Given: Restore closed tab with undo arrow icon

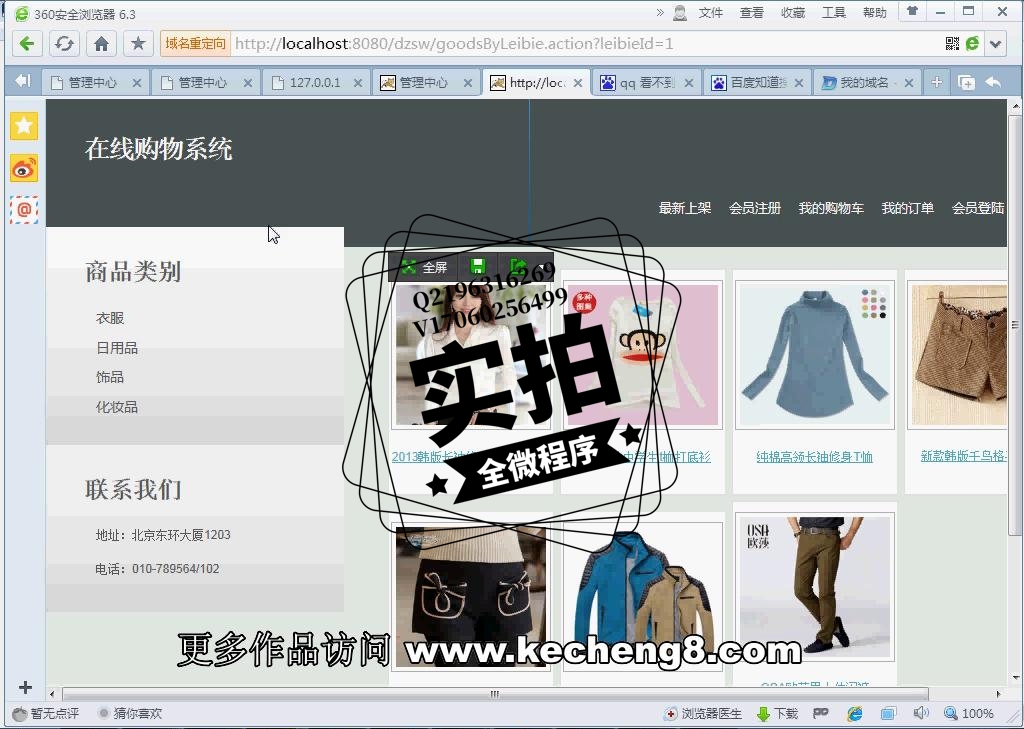Looking at the screenshot, I should [x=993, y=82].
